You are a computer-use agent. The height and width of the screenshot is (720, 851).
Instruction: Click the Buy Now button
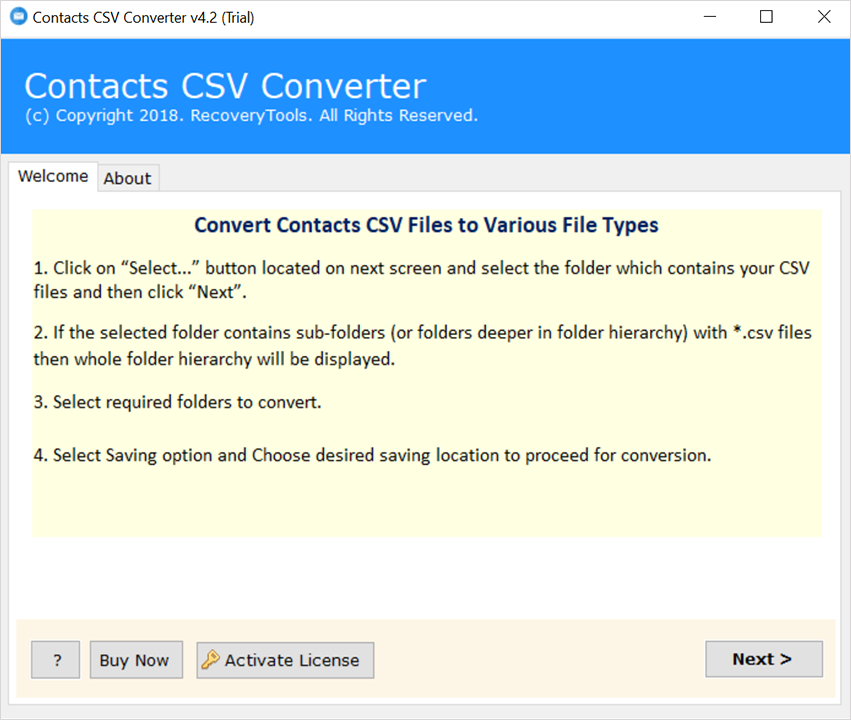click(136, 660)
